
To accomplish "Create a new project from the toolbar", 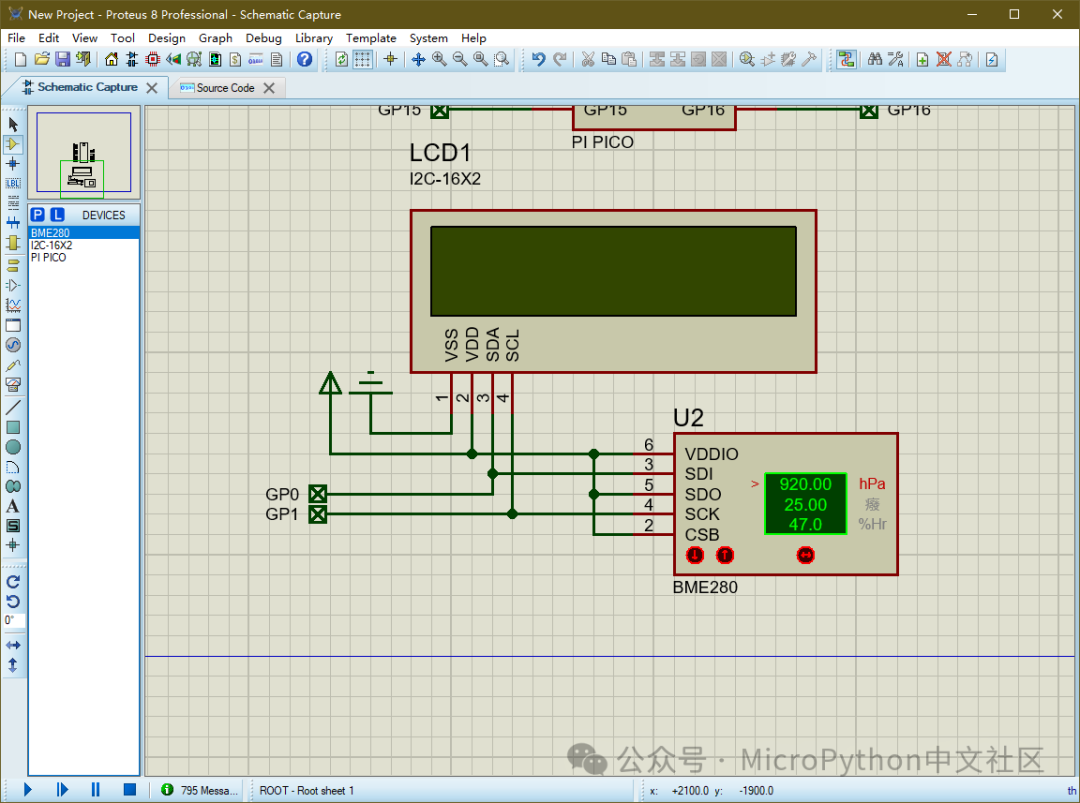I will click(20, 60).
